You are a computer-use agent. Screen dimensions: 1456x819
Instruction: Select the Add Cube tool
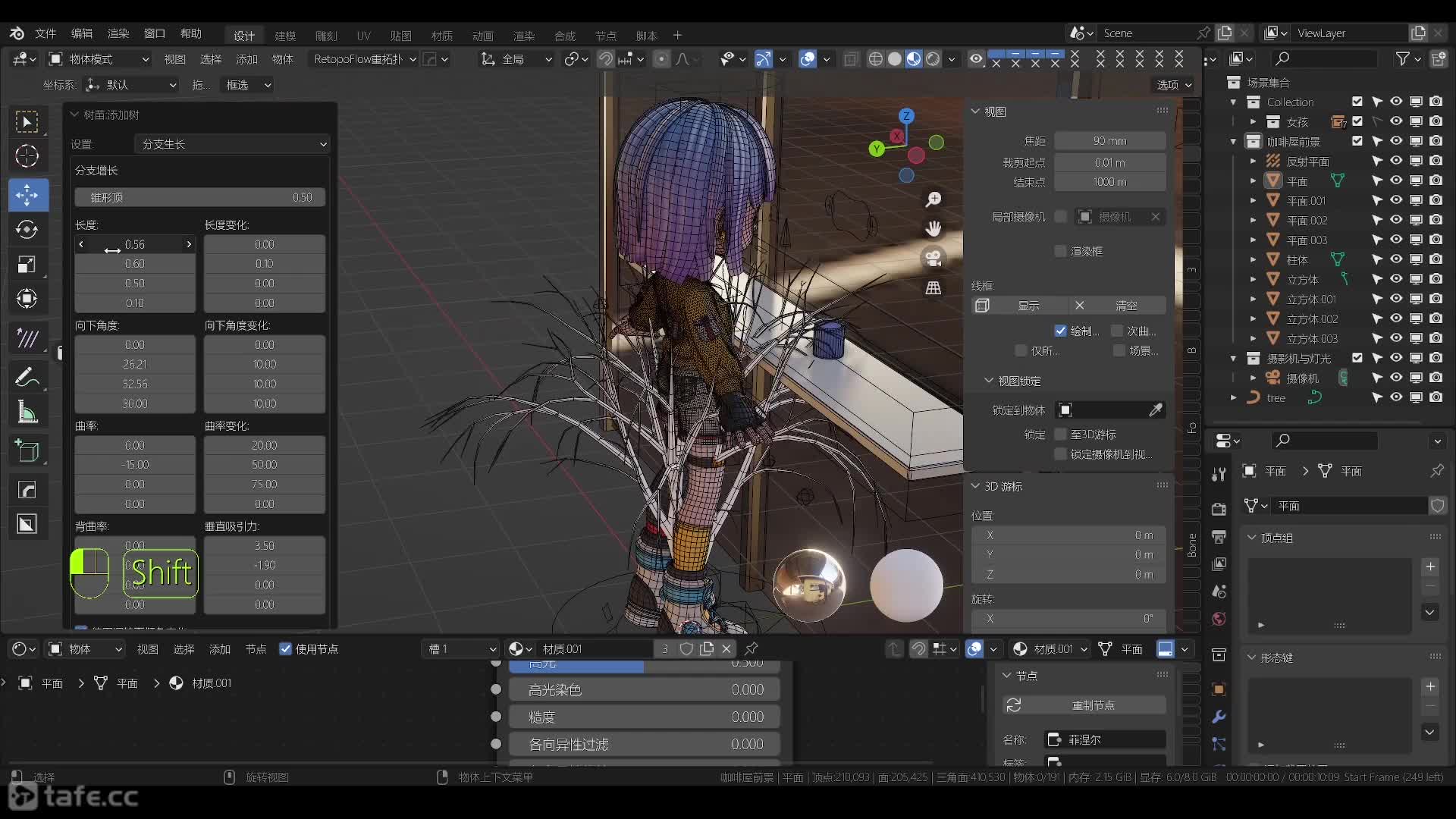[x=27, y=451]
